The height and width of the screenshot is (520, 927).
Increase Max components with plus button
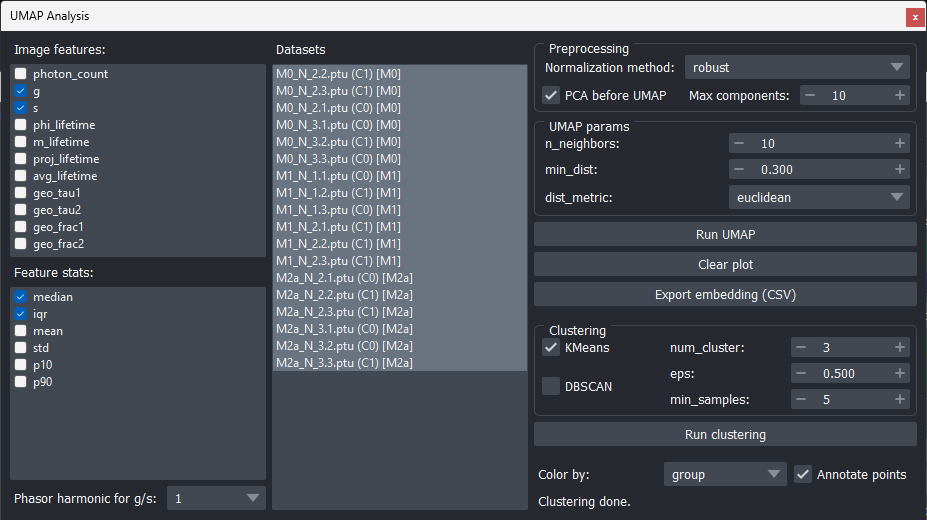point(899,95)
